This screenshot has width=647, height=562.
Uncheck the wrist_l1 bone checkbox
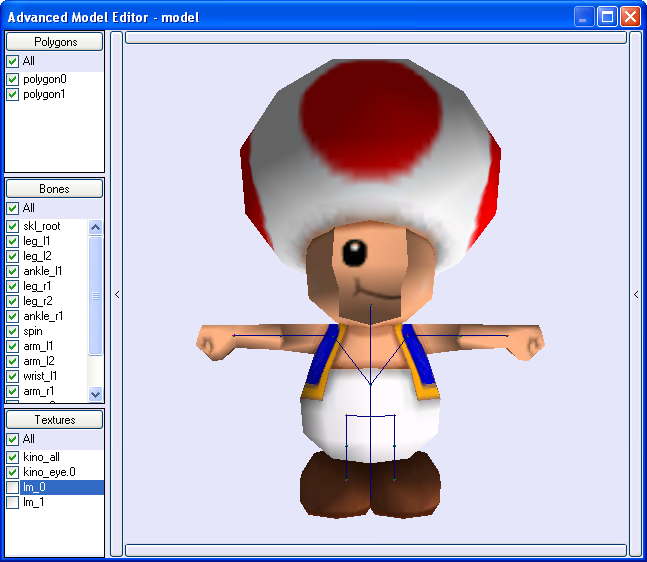12,376
